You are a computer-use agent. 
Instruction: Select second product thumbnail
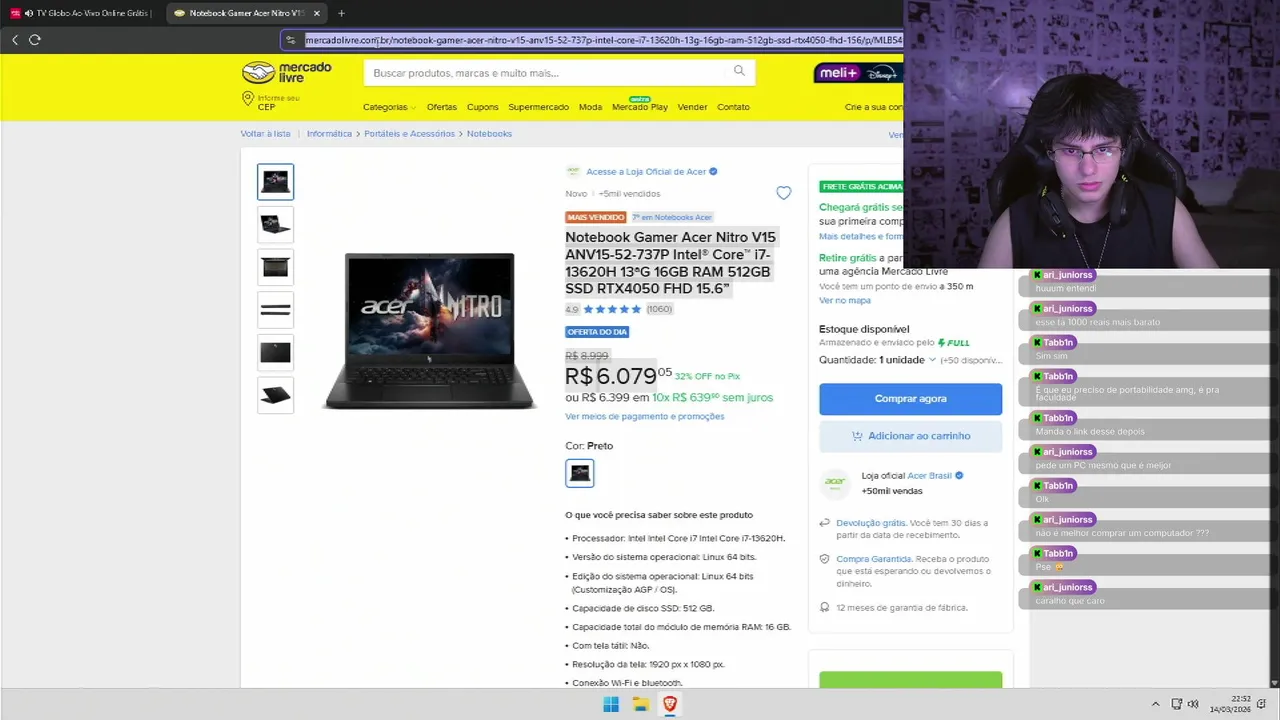(275, 225)
